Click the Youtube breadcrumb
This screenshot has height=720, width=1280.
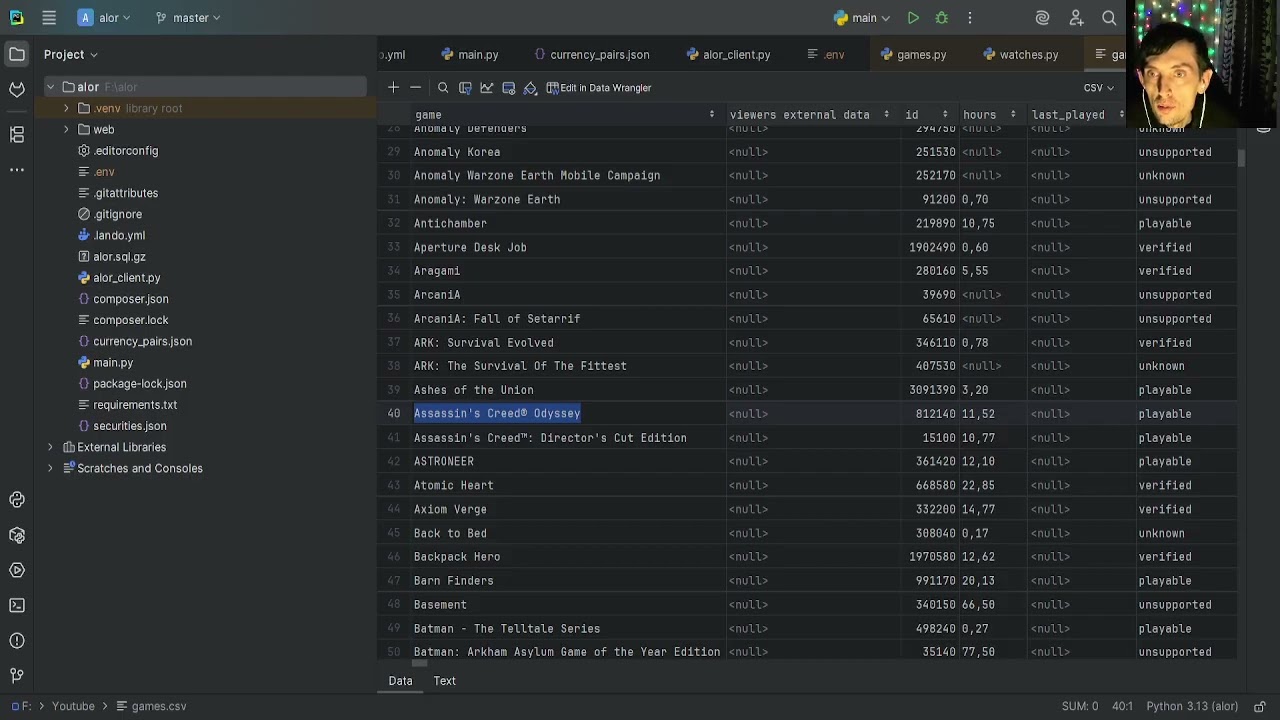point(73,706)
